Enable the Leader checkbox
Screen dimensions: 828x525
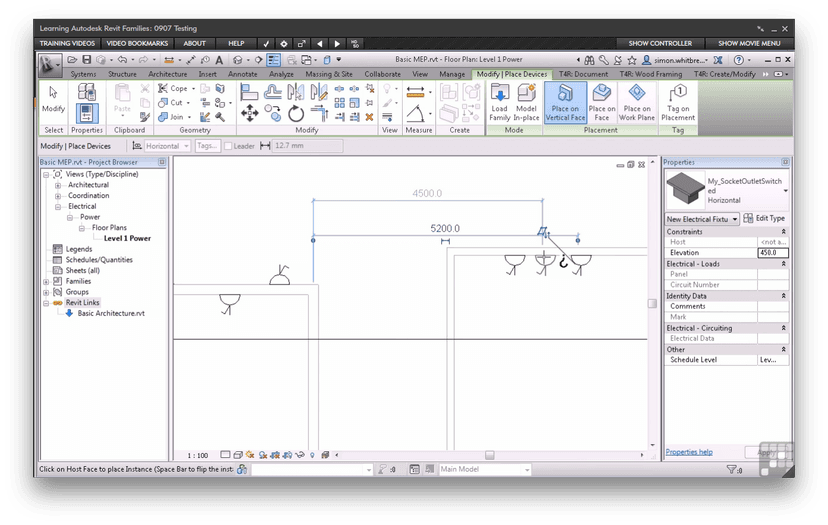point(229,146)
